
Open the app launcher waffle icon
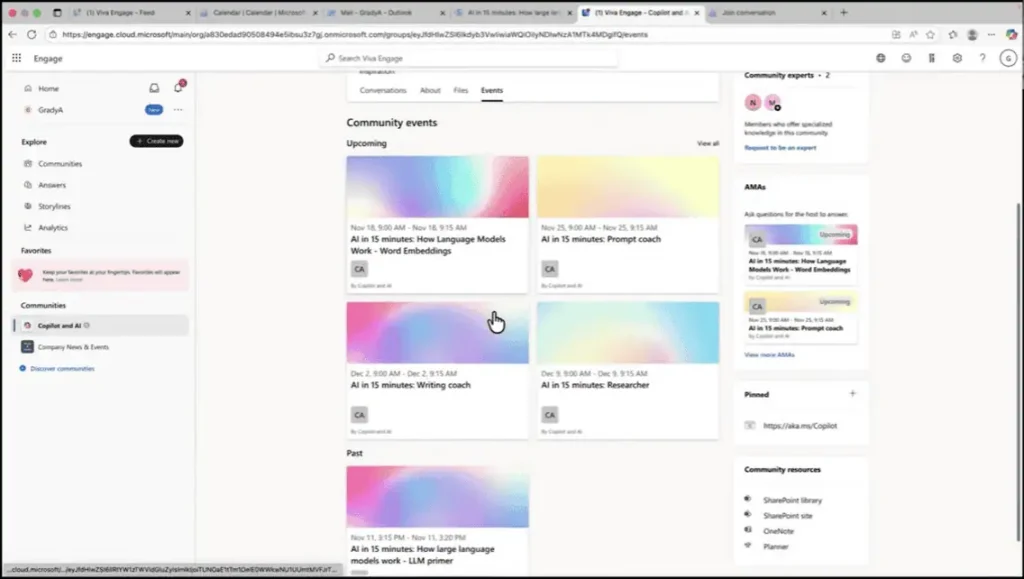click(x=16, y=58)
